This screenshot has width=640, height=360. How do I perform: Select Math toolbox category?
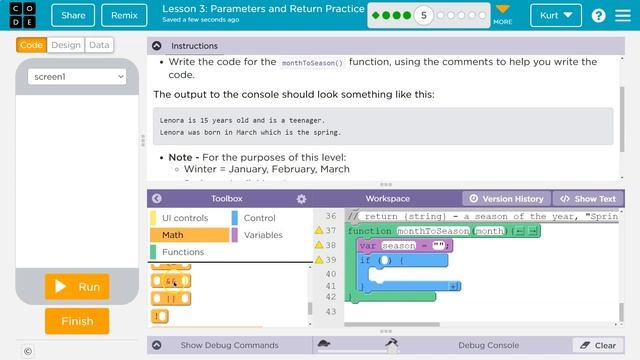(x=190, y=235)
